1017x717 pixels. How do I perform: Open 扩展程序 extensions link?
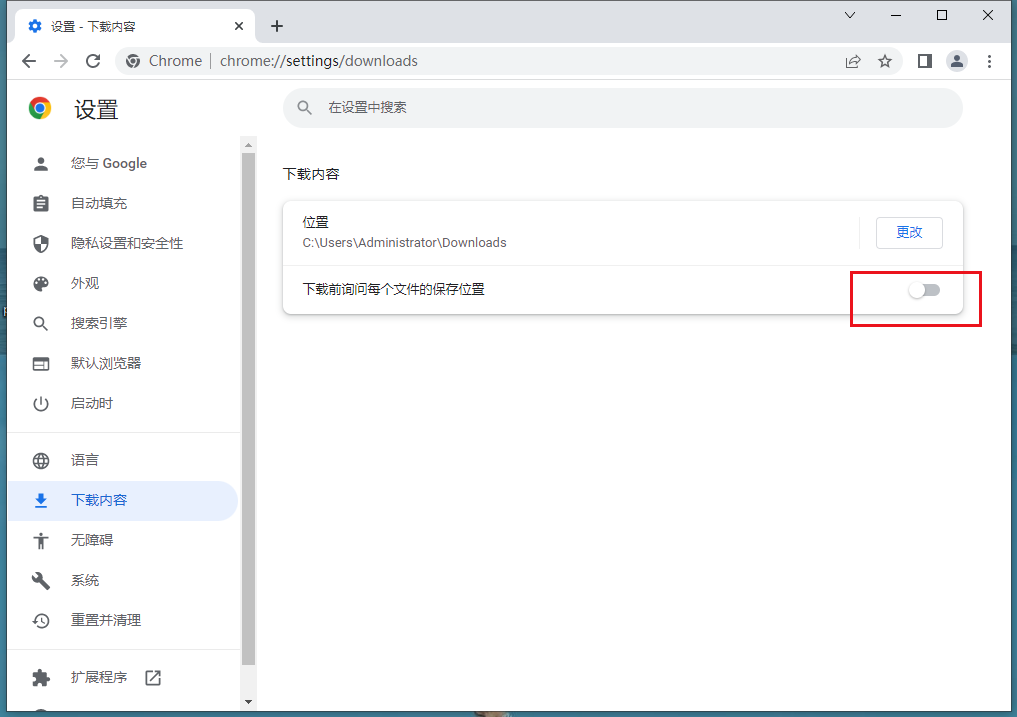(x=123, y=677)
